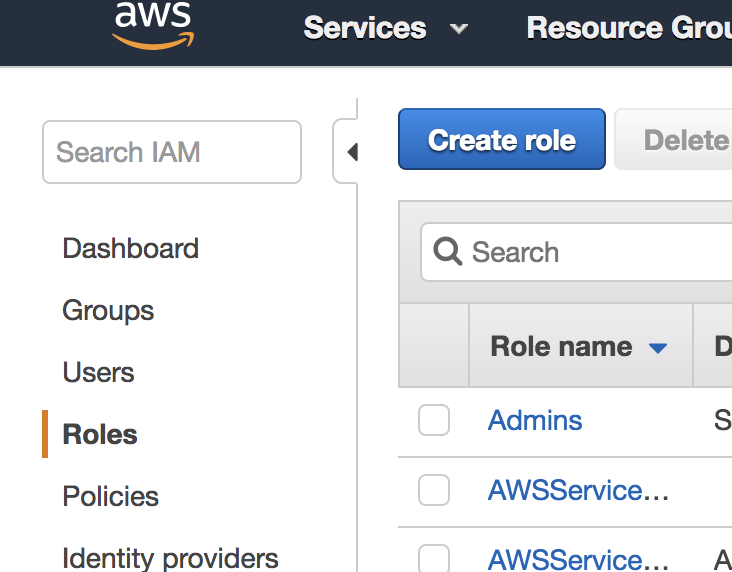
Task: Check the second AWSService role checkbox
Action: (434, 558)
